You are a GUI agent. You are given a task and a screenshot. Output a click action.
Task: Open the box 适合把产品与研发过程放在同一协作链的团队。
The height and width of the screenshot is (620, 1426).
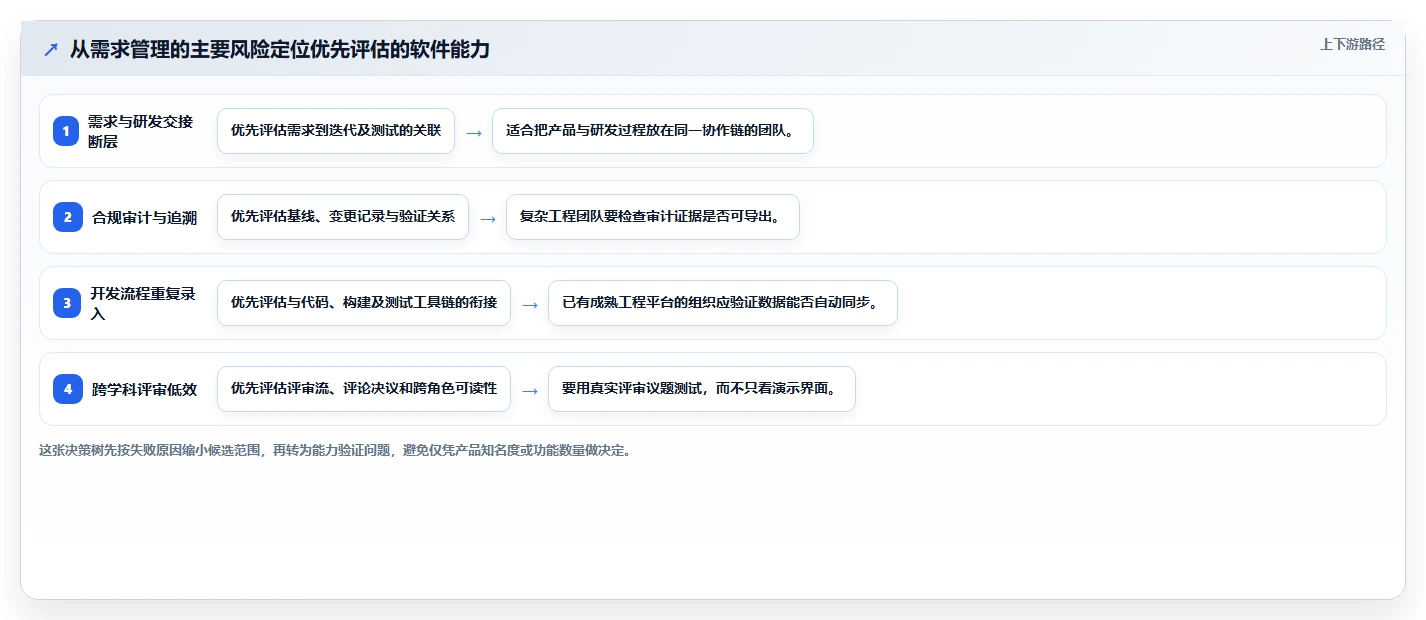pos(653,131)
